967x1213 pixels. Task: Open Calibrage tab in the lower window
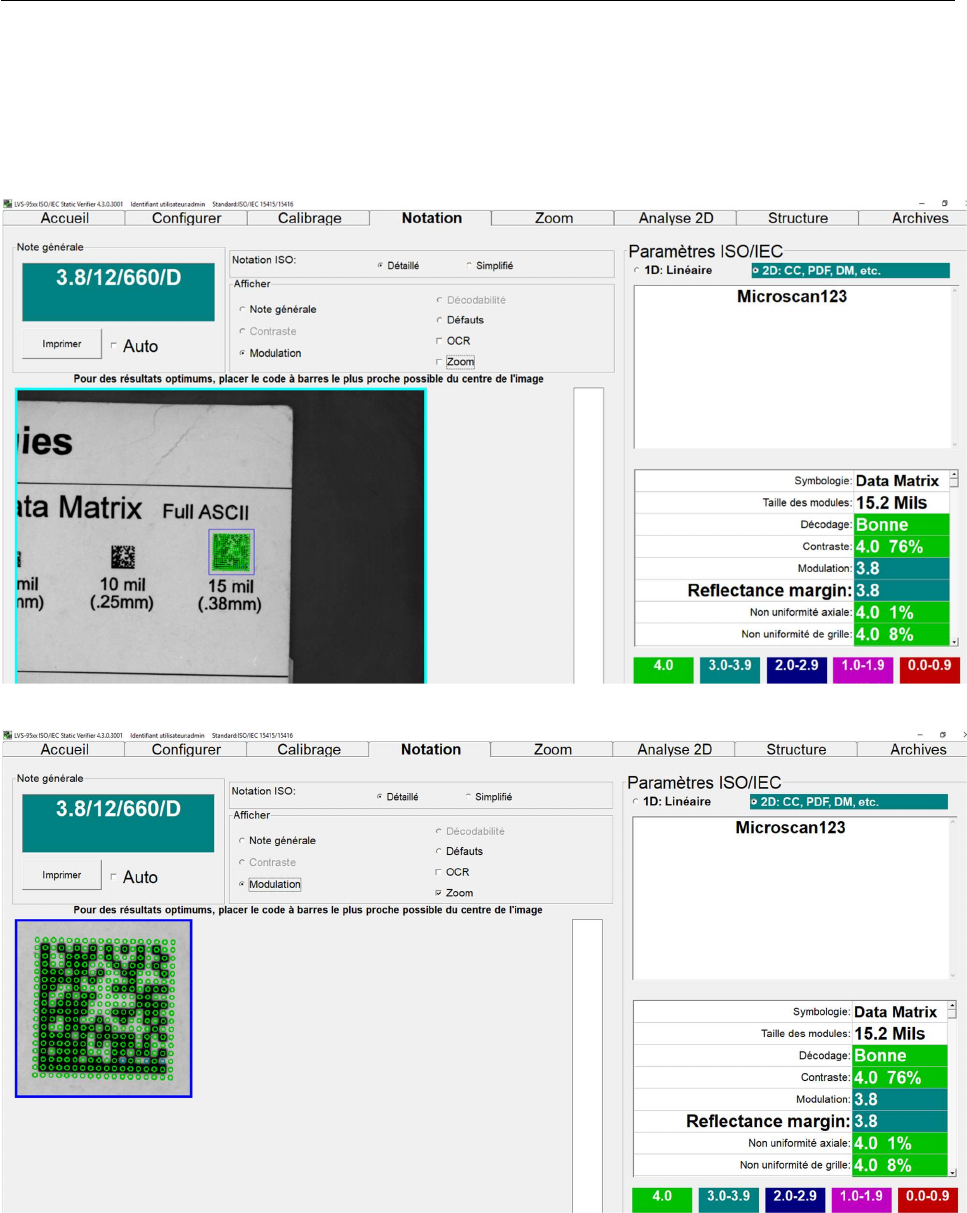[309, 749]
